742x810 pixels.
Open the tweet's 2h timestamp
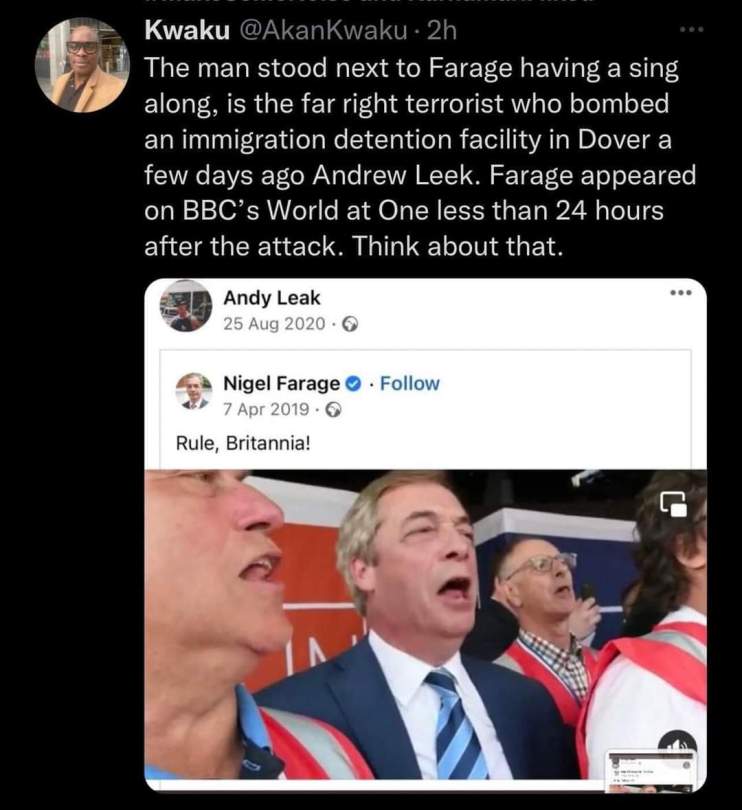click(x=441, y=31)
